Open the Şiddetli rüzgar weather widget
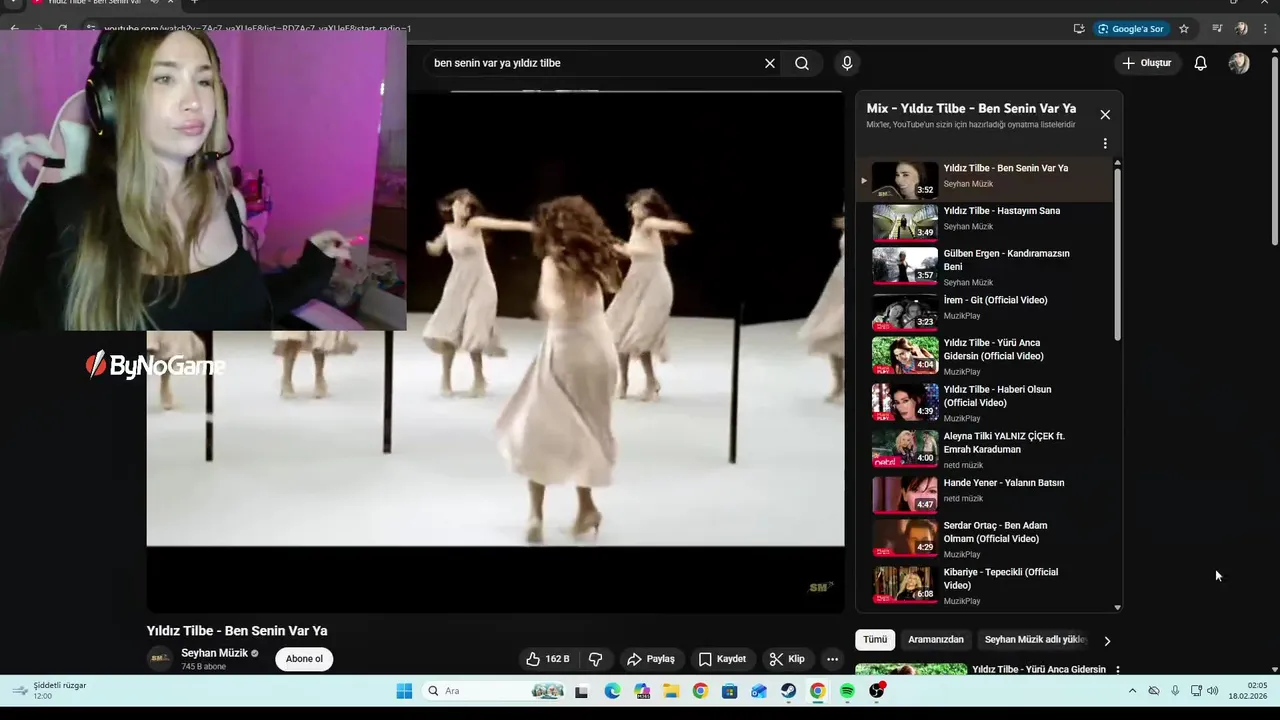The height and width of the screenshot is (720, 1280). [x=50, y=691]
